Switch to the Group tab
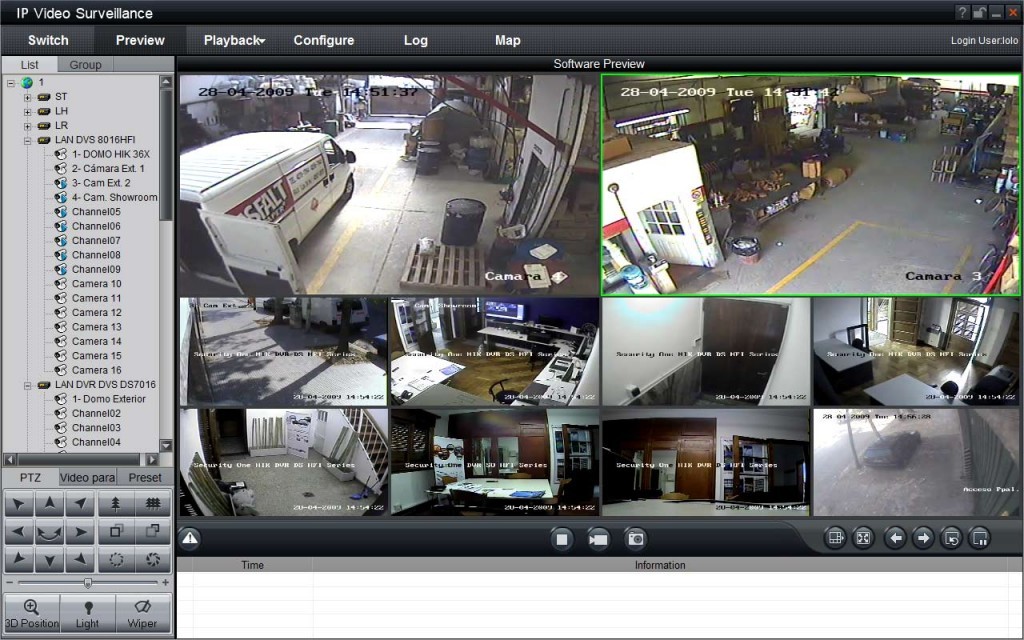Screen dimensions: 1024x640 click(x=85, y=65)
